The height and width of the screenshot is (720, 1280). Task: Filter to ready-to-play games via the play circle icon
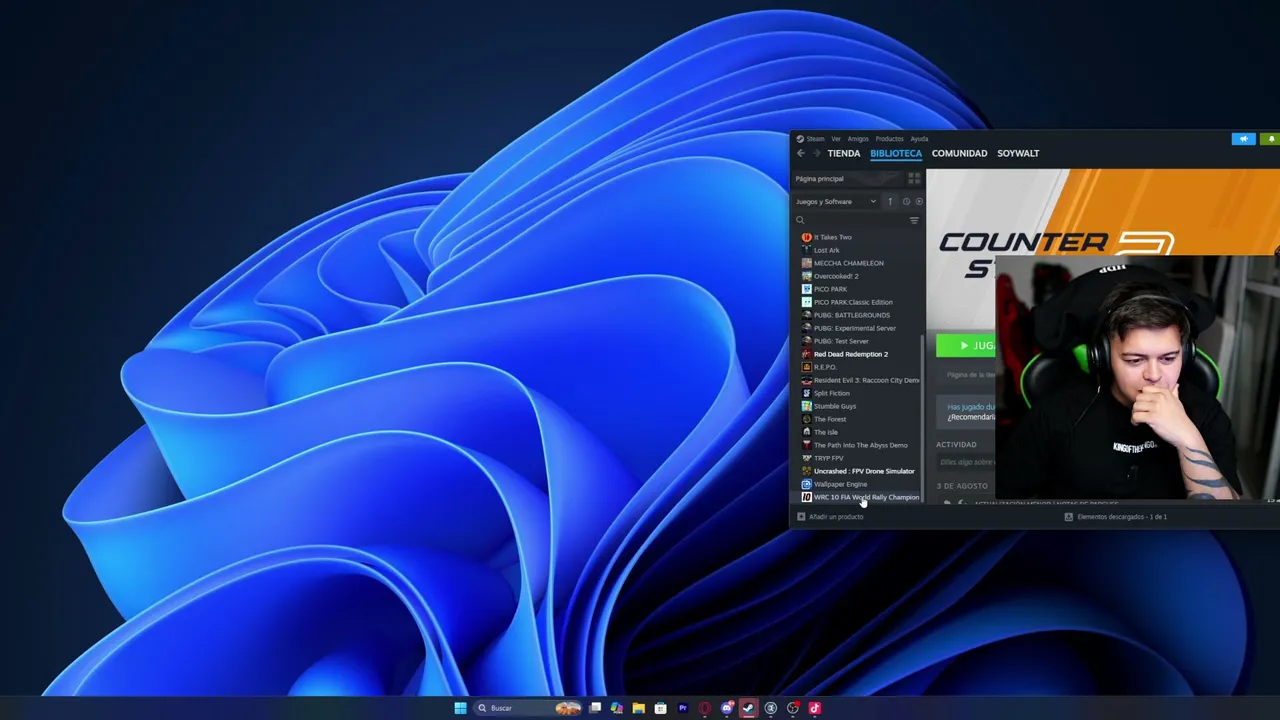[919, 201]
